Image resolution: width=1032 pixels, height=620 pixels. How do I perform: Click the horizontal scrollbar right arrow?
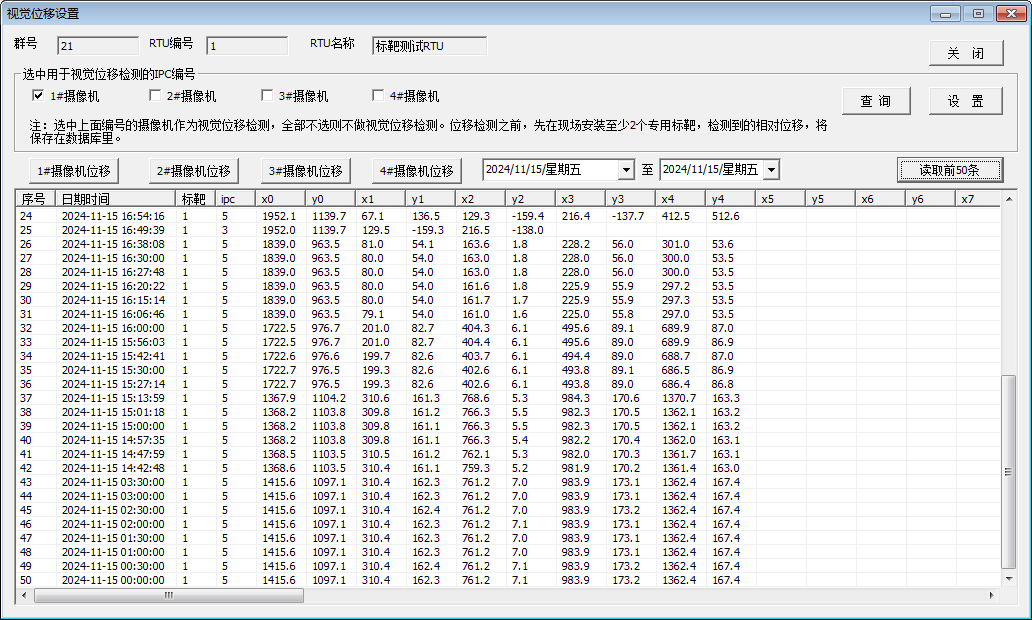click(992, 595)
